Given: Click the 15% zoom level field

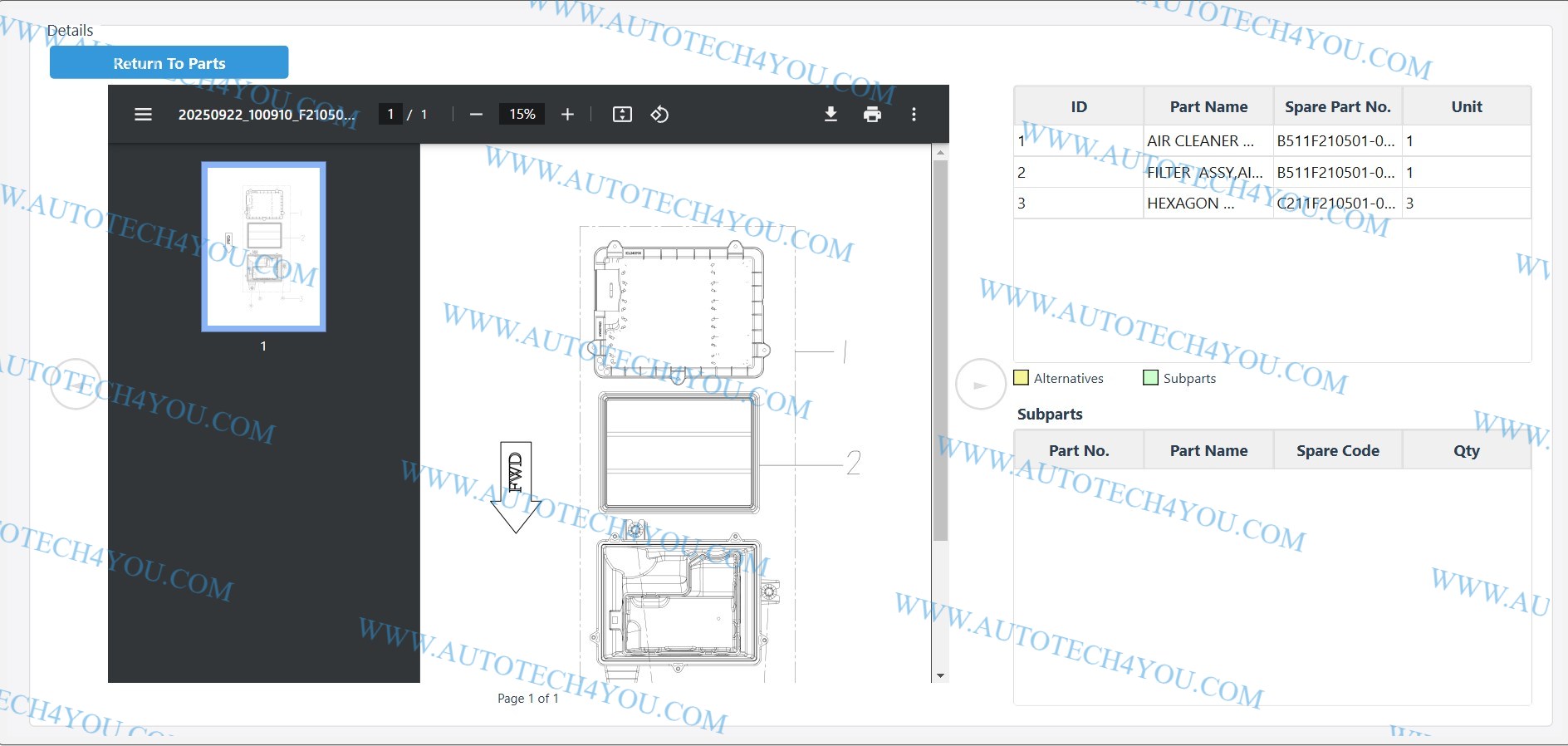Looking at the screenshot, I should (x=522, y=115).
